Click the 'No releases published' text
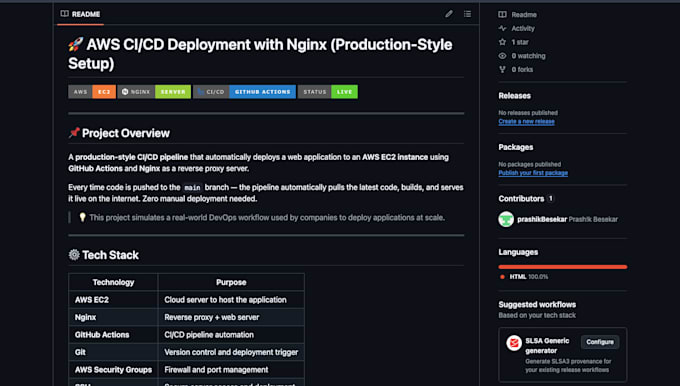Viewport: 680px width, 386px height. point(528,113)
